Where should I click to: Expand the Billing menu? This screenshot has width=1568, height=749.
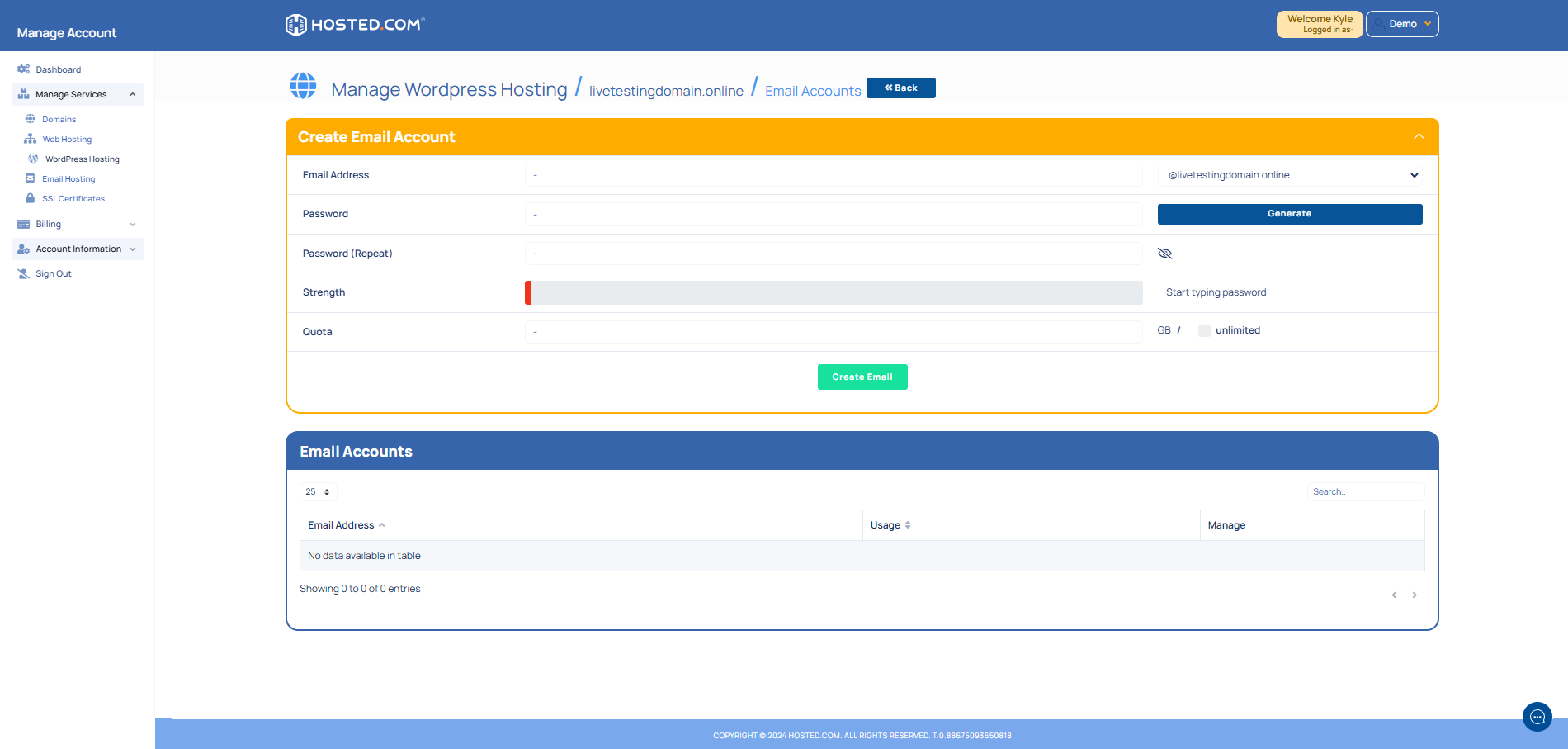(47, 224)
